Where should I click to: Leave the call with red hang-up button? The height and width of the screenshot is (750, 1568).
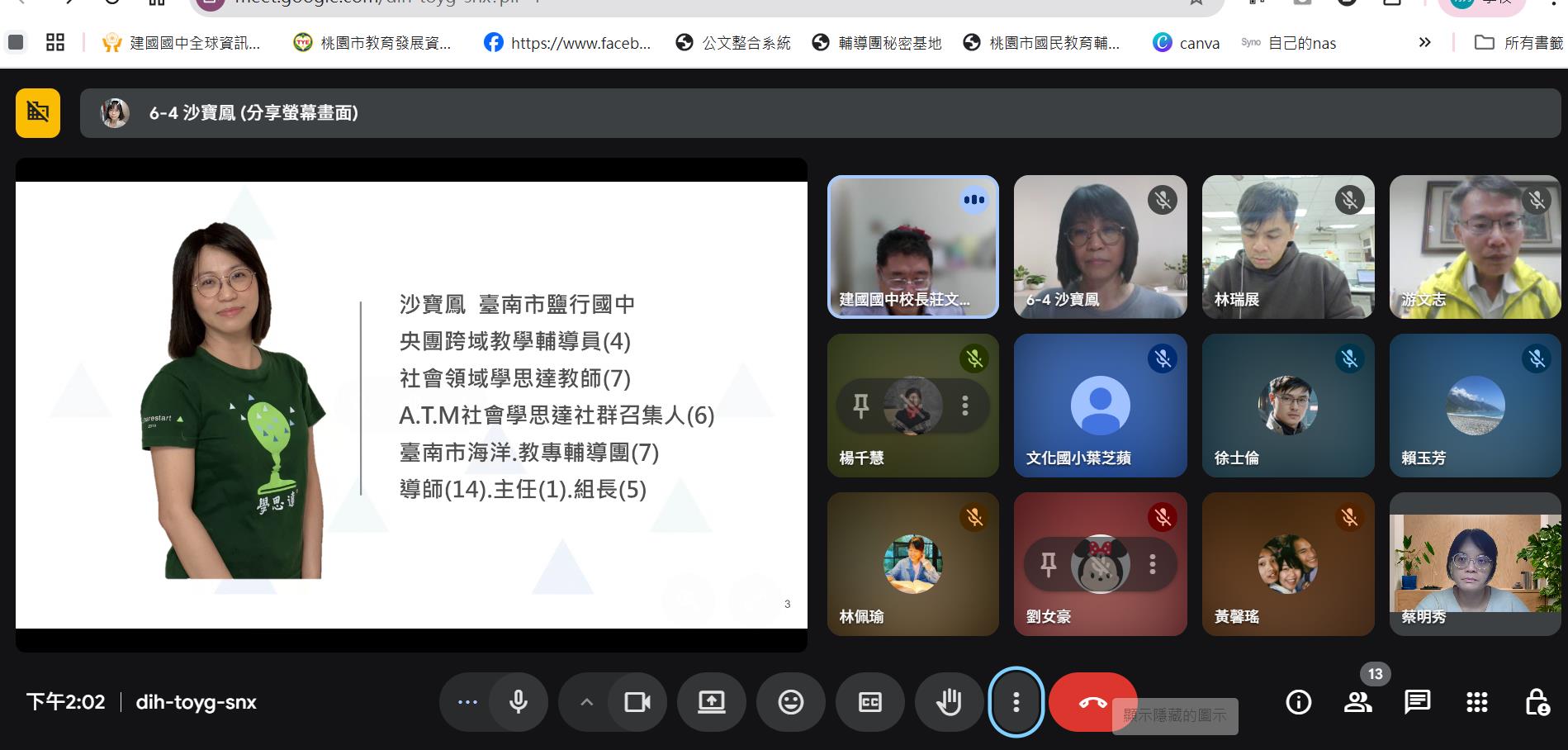1092,702
